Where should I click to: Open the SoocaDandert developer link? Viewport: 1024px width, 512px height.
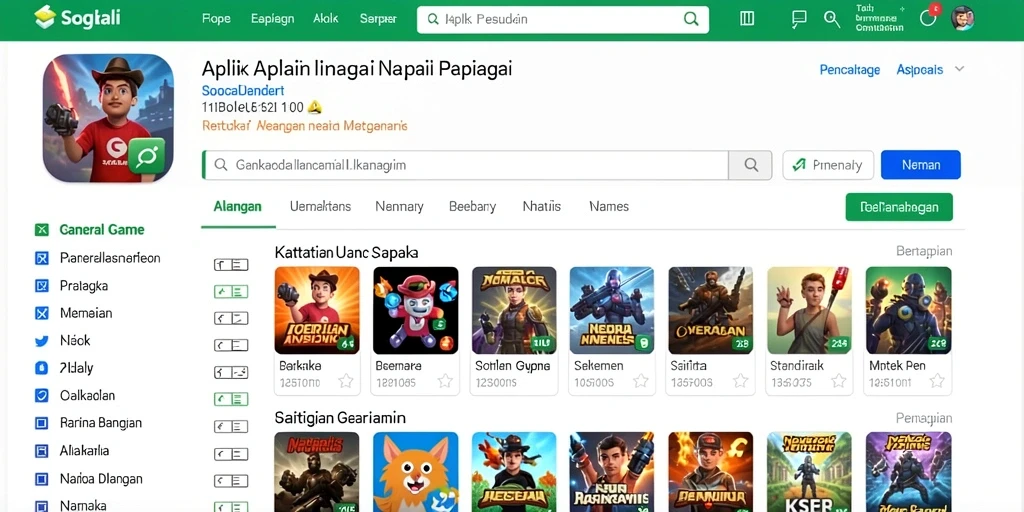pos(243,91)
